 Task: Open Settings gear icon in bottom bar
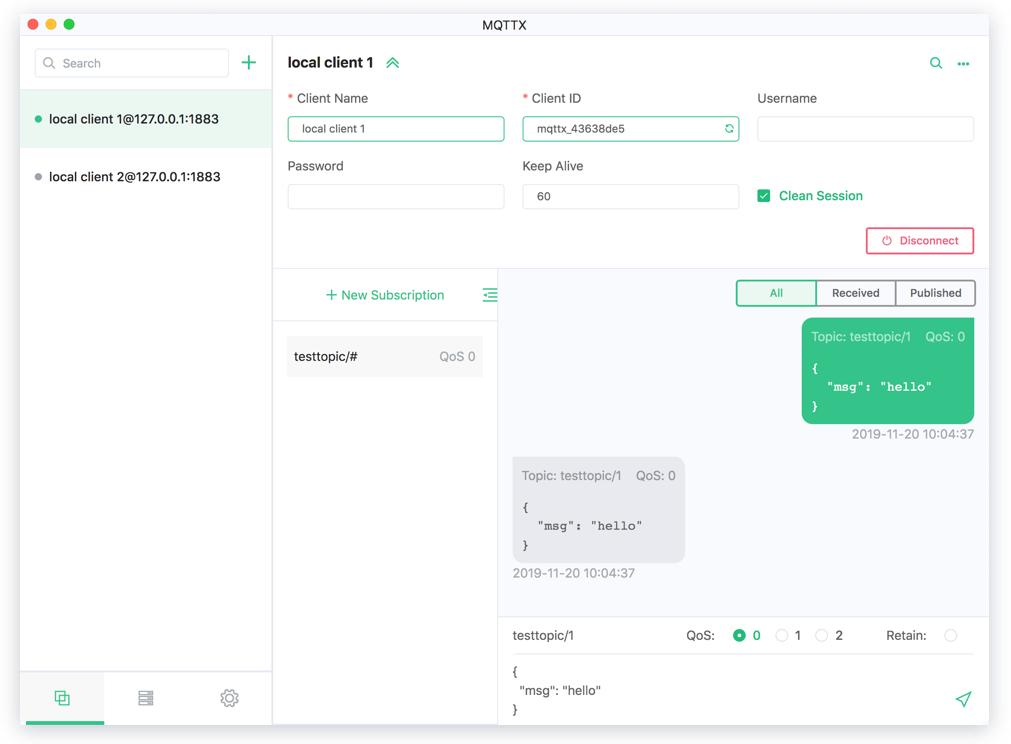229,698
